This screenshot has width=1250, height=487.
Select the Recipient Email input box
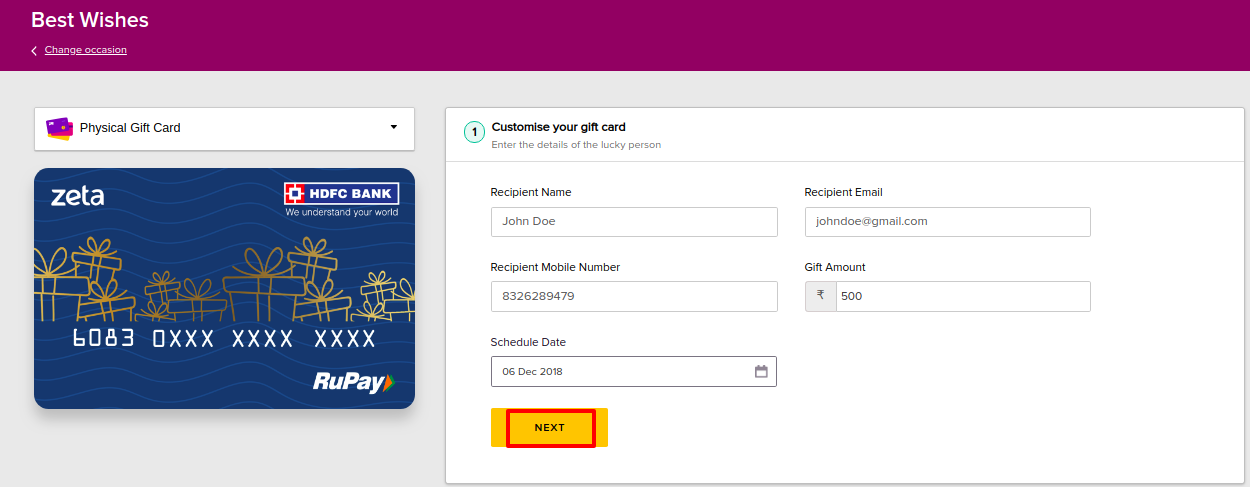point(947,222)
